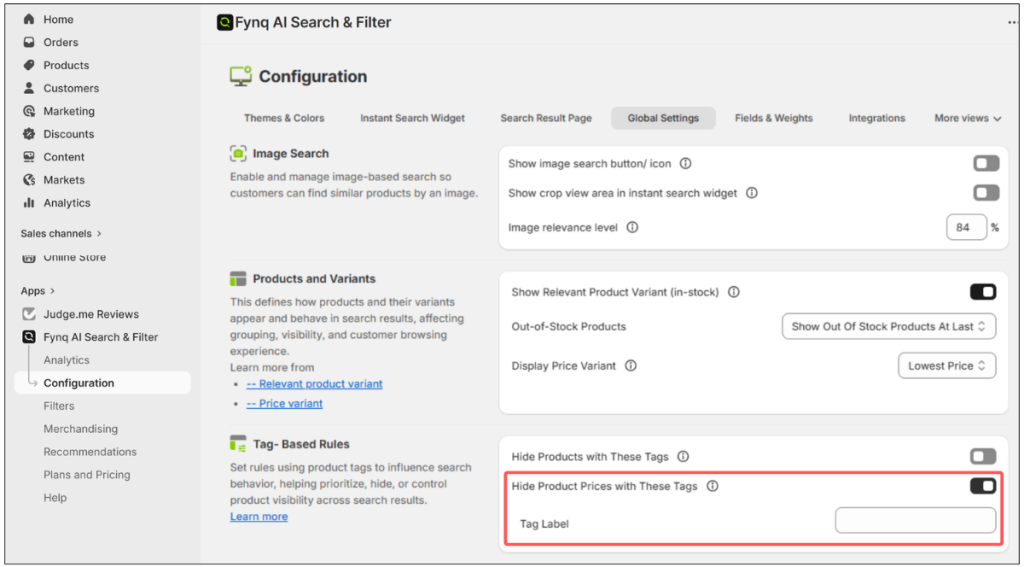Click the Discounts badge icon
This screenshot has width=1024, height=567.
coord(29,134)
